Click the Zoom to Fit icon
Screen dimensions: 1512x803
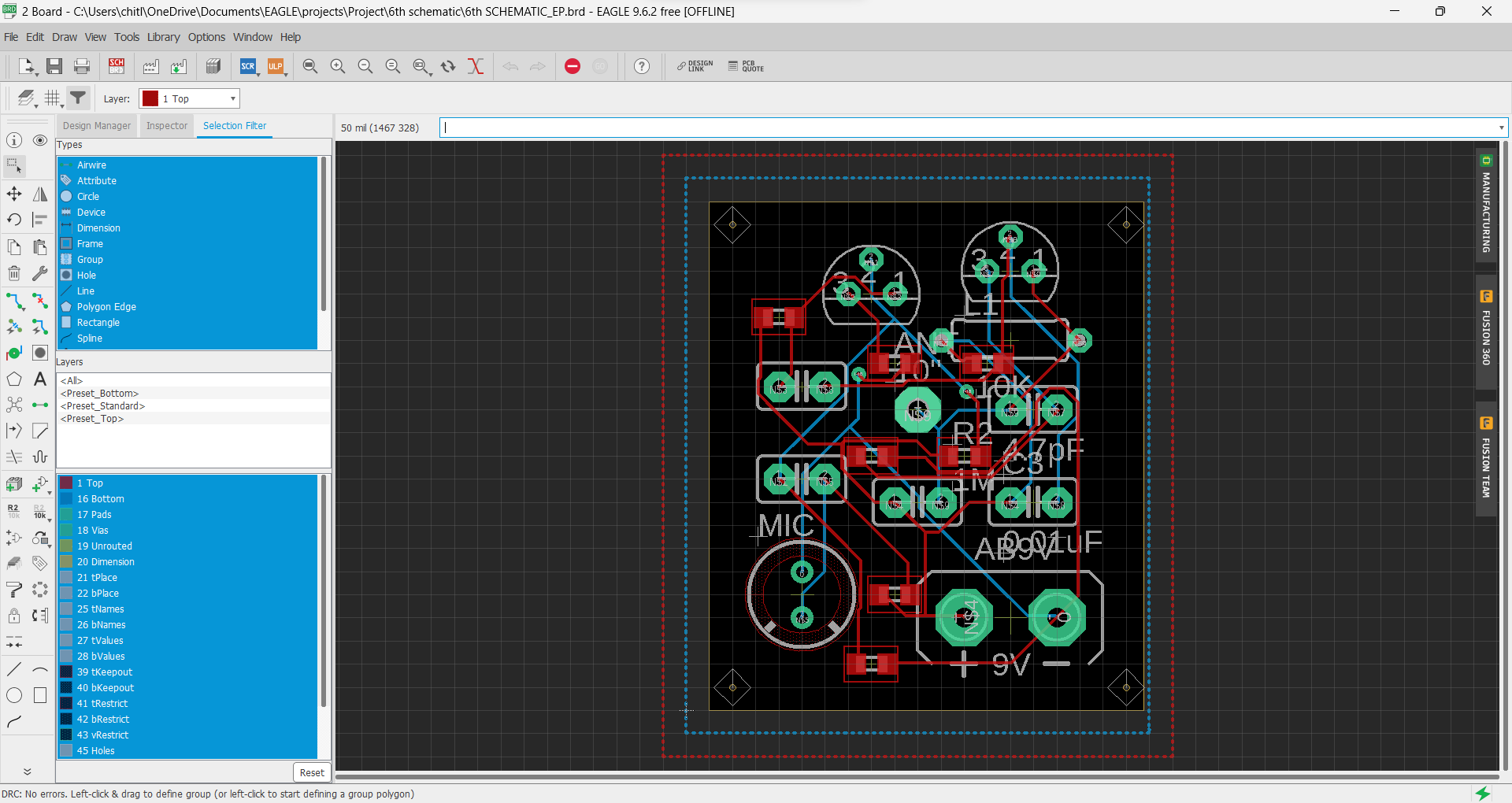tap(310, 67)
